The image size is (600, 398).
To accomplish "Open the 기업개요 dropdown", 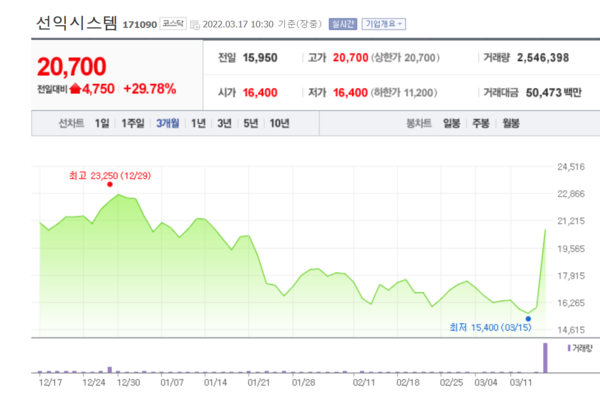I will (x=383, y=24).
